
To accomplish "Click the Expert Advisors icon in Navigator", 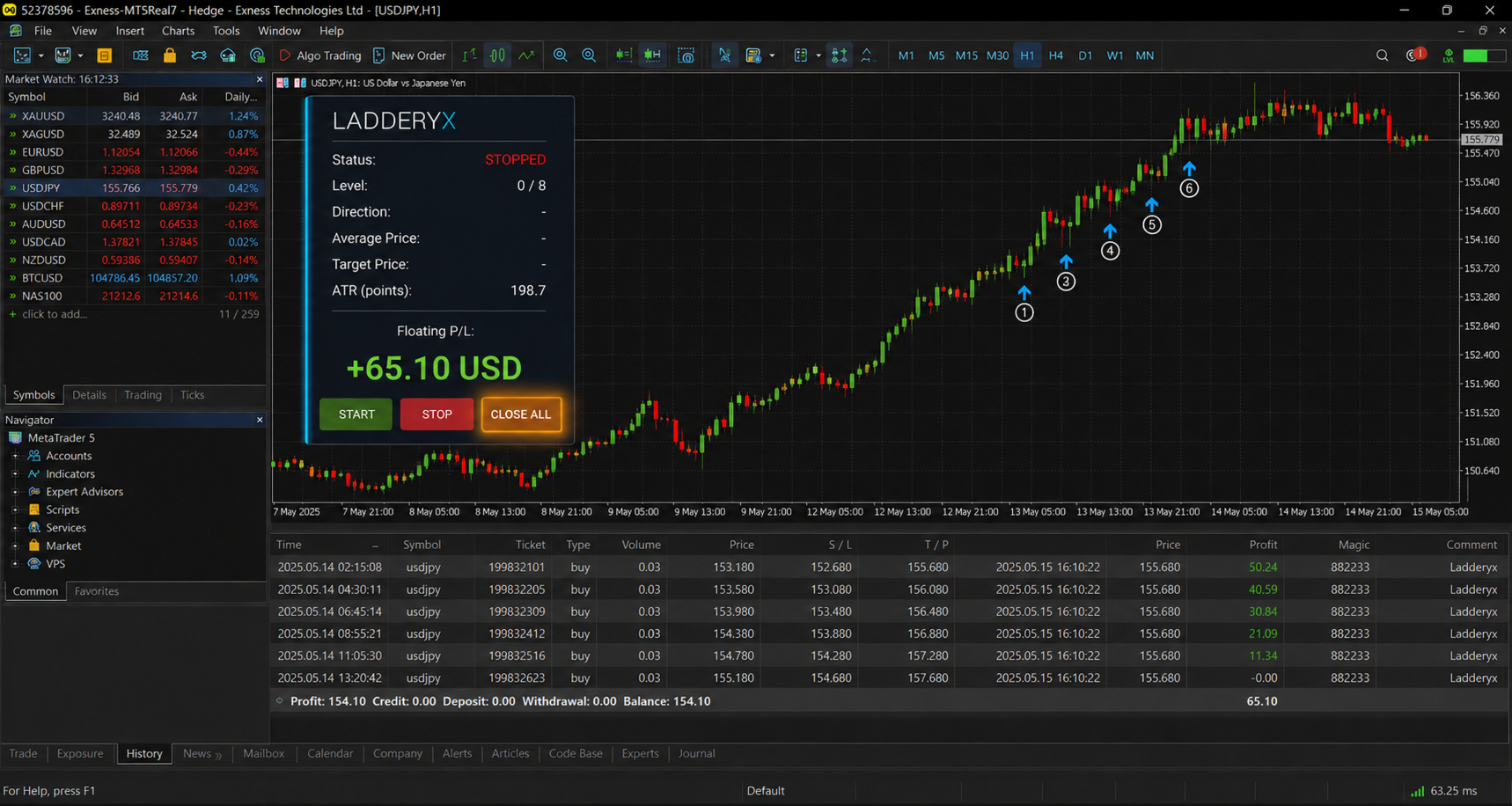I will (34, 492).
